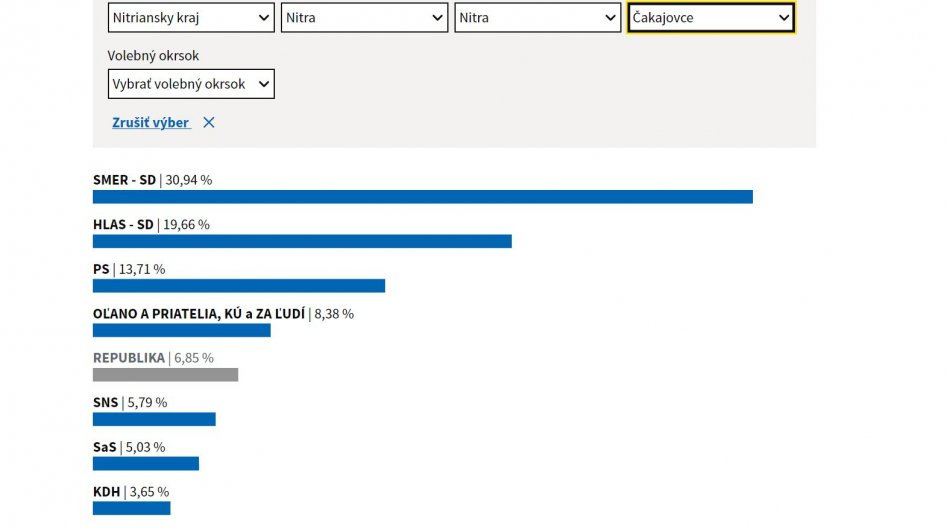Click the OĽANO A PRIATELIA party label

(x=198, y=314)
